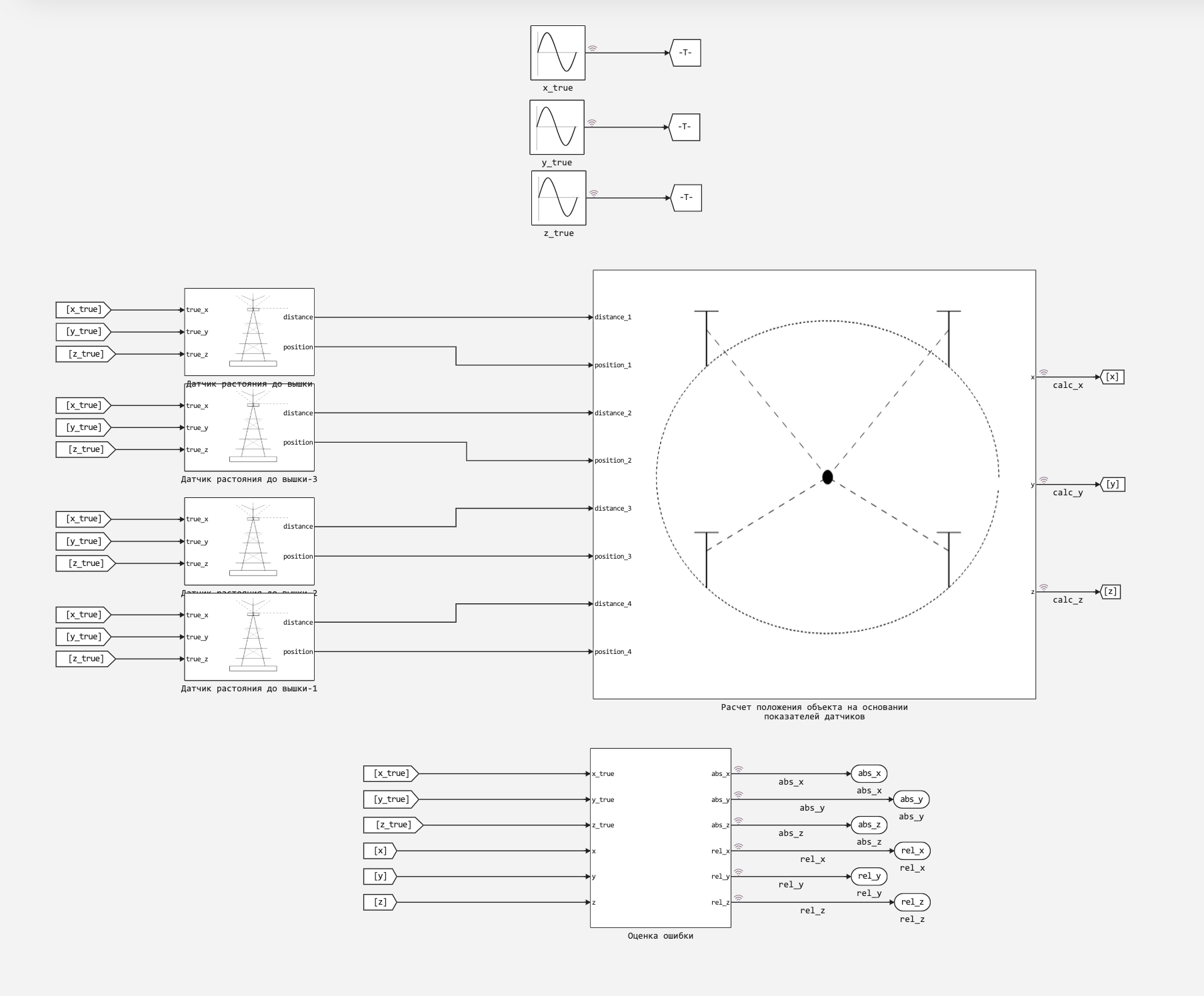Select the distance_3 input port label

(613, 509)
